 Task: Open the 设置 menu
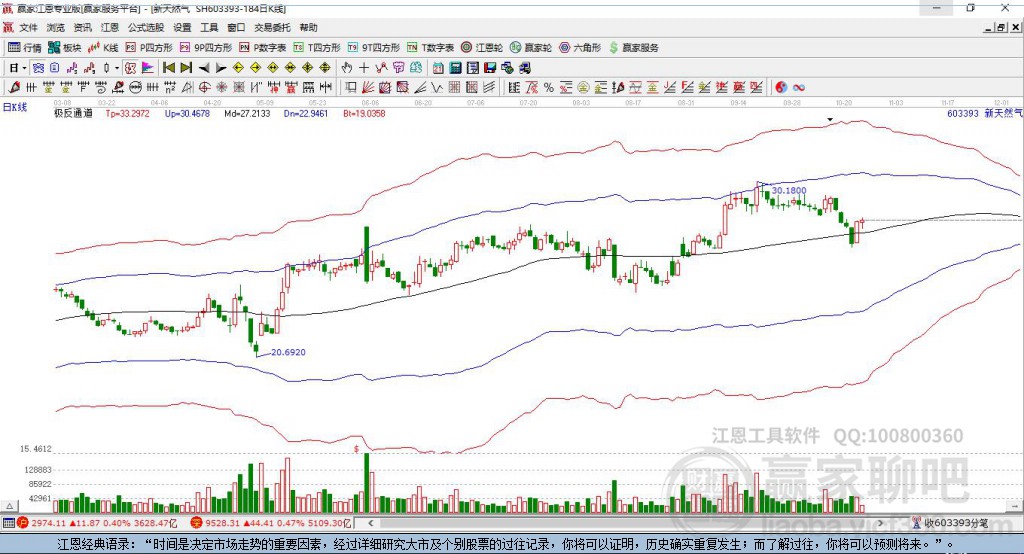pyautogui.click(x=182, y=27)
